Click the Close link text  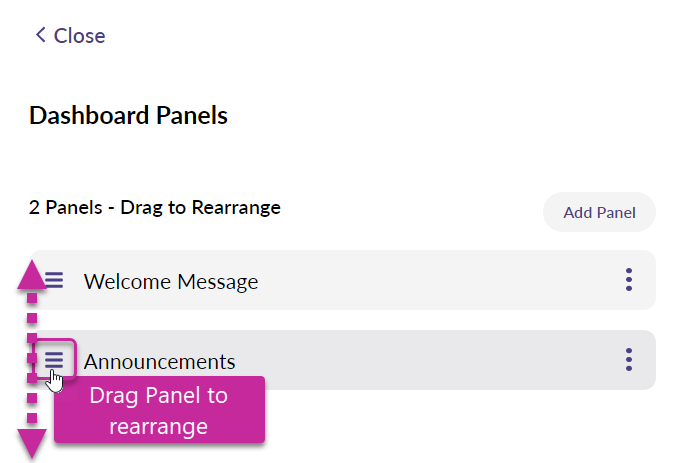point(79,36)
